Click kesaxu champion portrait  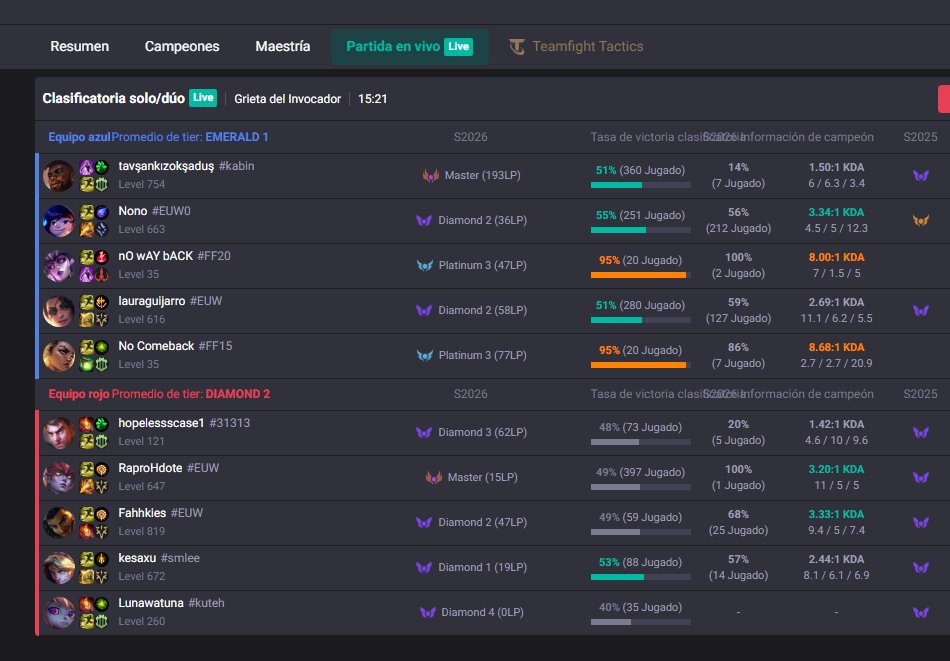[x=59, y=568]
